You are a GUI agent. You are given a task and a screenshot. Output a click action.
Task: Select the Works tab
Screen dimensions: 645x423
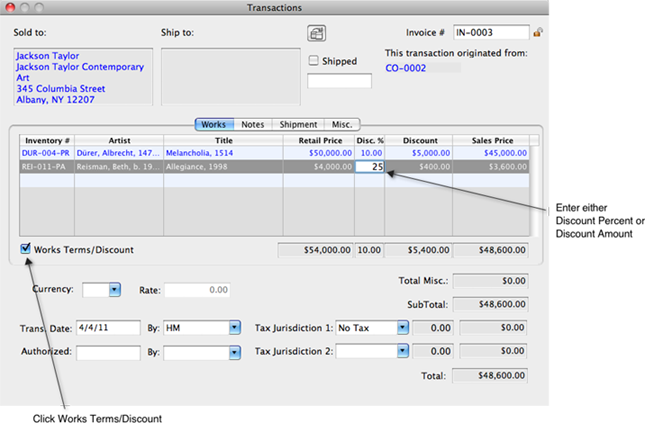click(x=213, y=124)
